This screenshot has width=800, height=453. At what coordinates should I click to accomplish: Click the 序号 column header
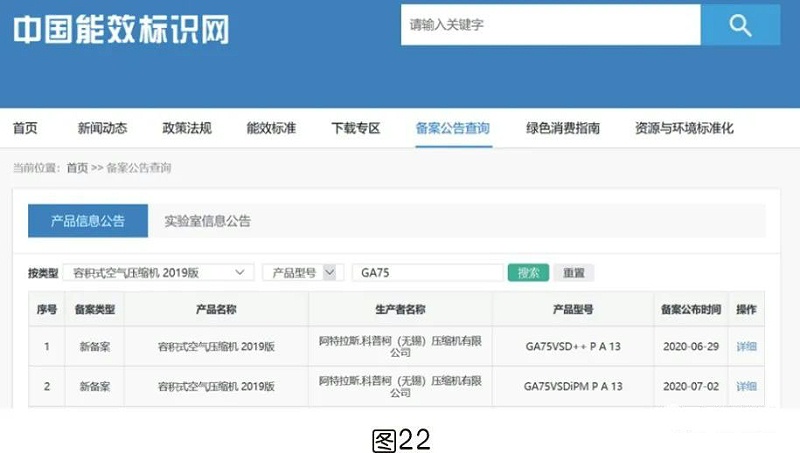(x=46, y=309)
